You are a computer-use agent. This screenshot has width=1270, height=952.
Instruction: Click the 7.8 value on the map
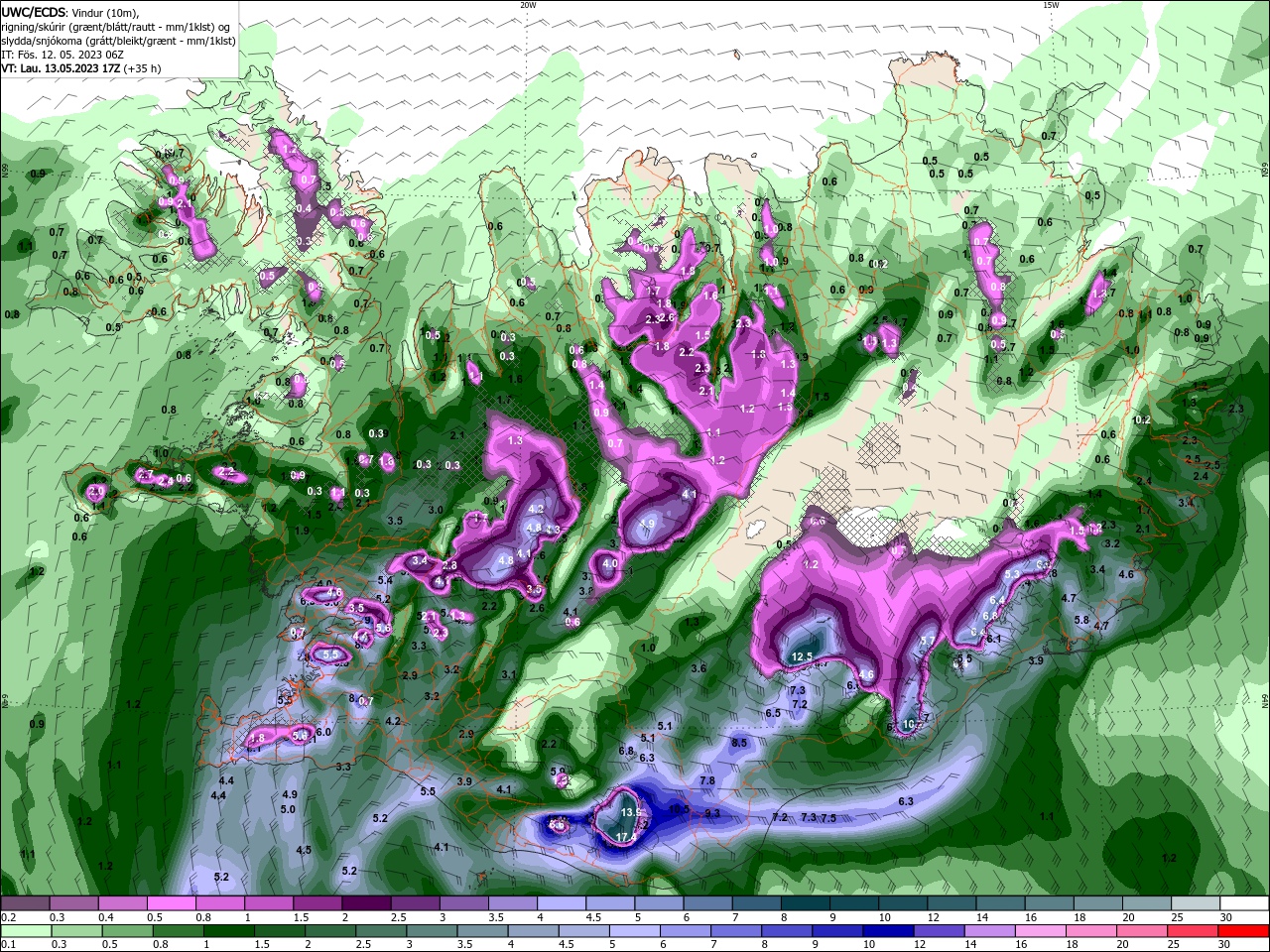(707, 781)
